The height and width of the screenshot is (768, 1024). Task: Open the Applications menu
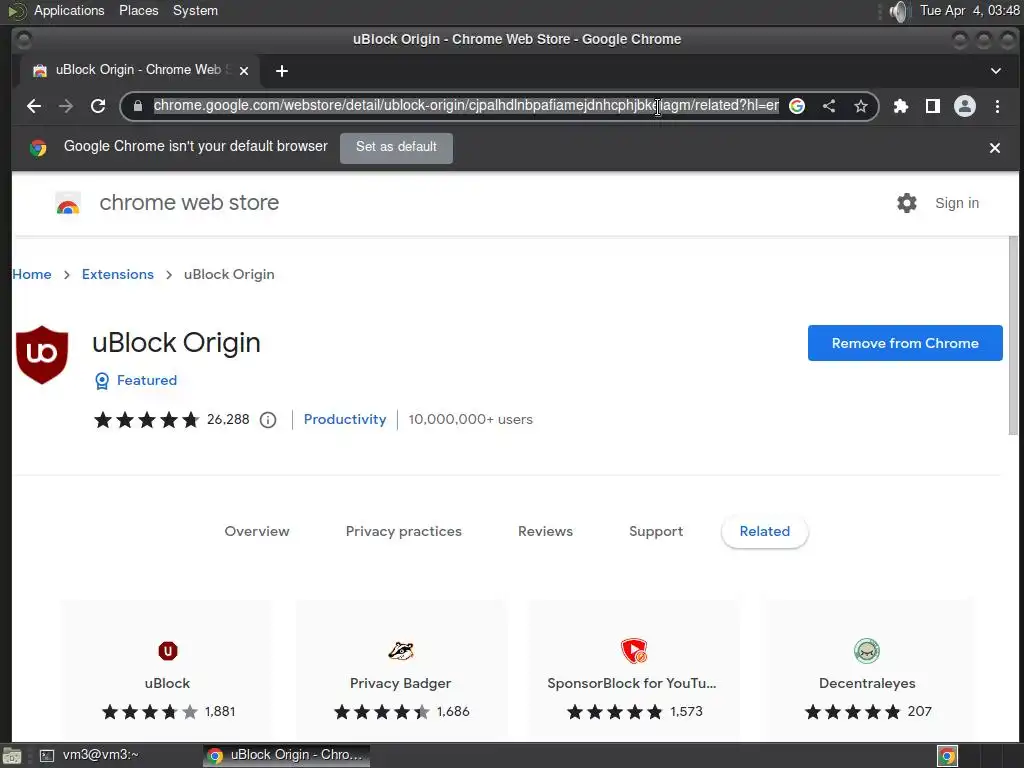point(69,10)
